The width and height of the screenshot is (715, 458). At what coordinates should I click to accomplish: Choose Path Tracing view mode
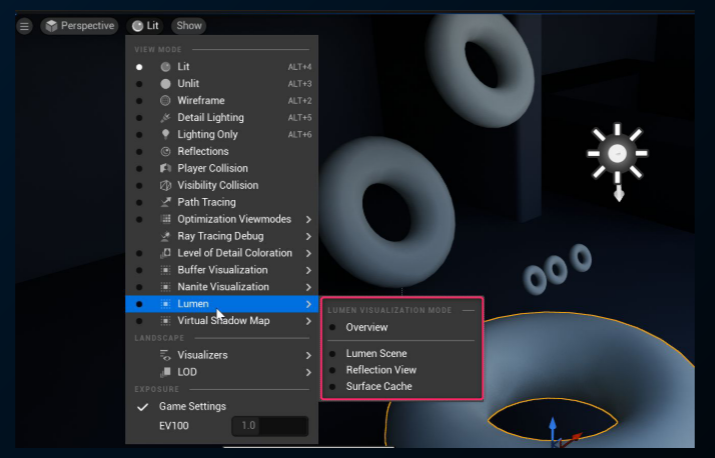[x=222, y=202]
